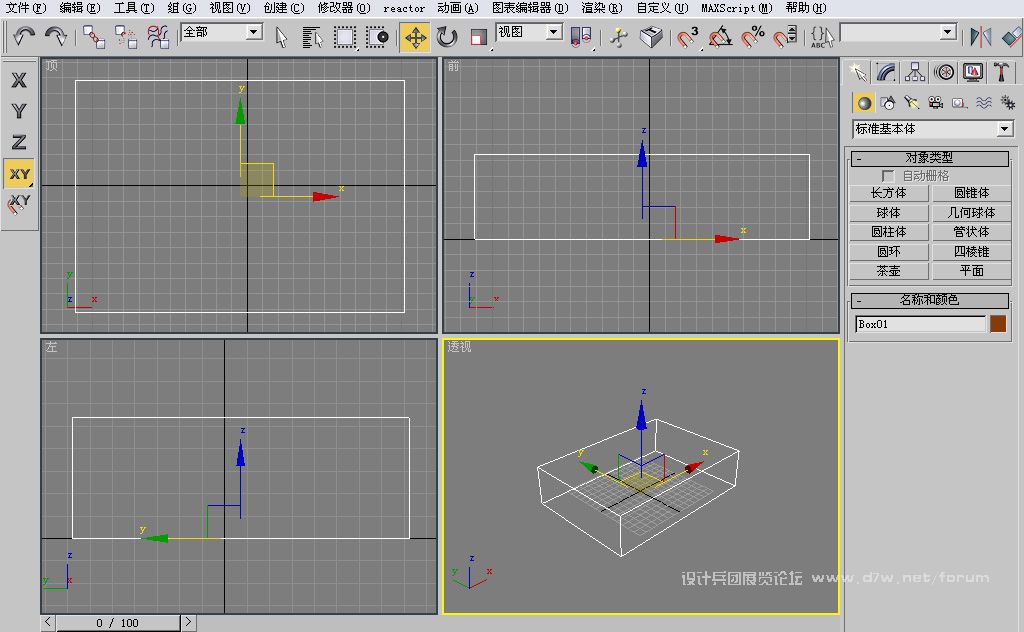Open the brown object color swatch
This screenshot has height=632, width=1024.
click(x=998, y=324)
